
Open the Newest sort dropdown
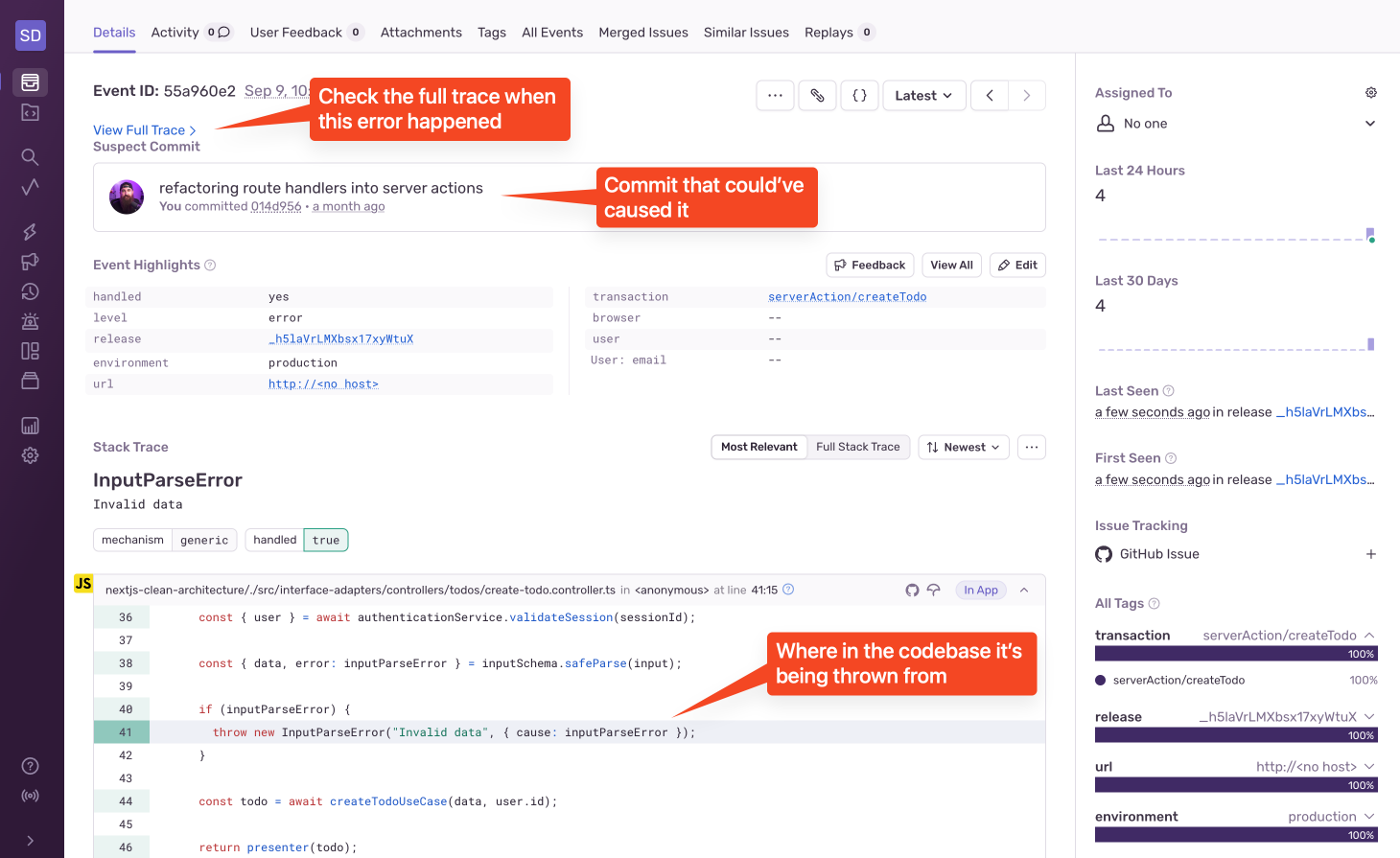click(964, 447)
